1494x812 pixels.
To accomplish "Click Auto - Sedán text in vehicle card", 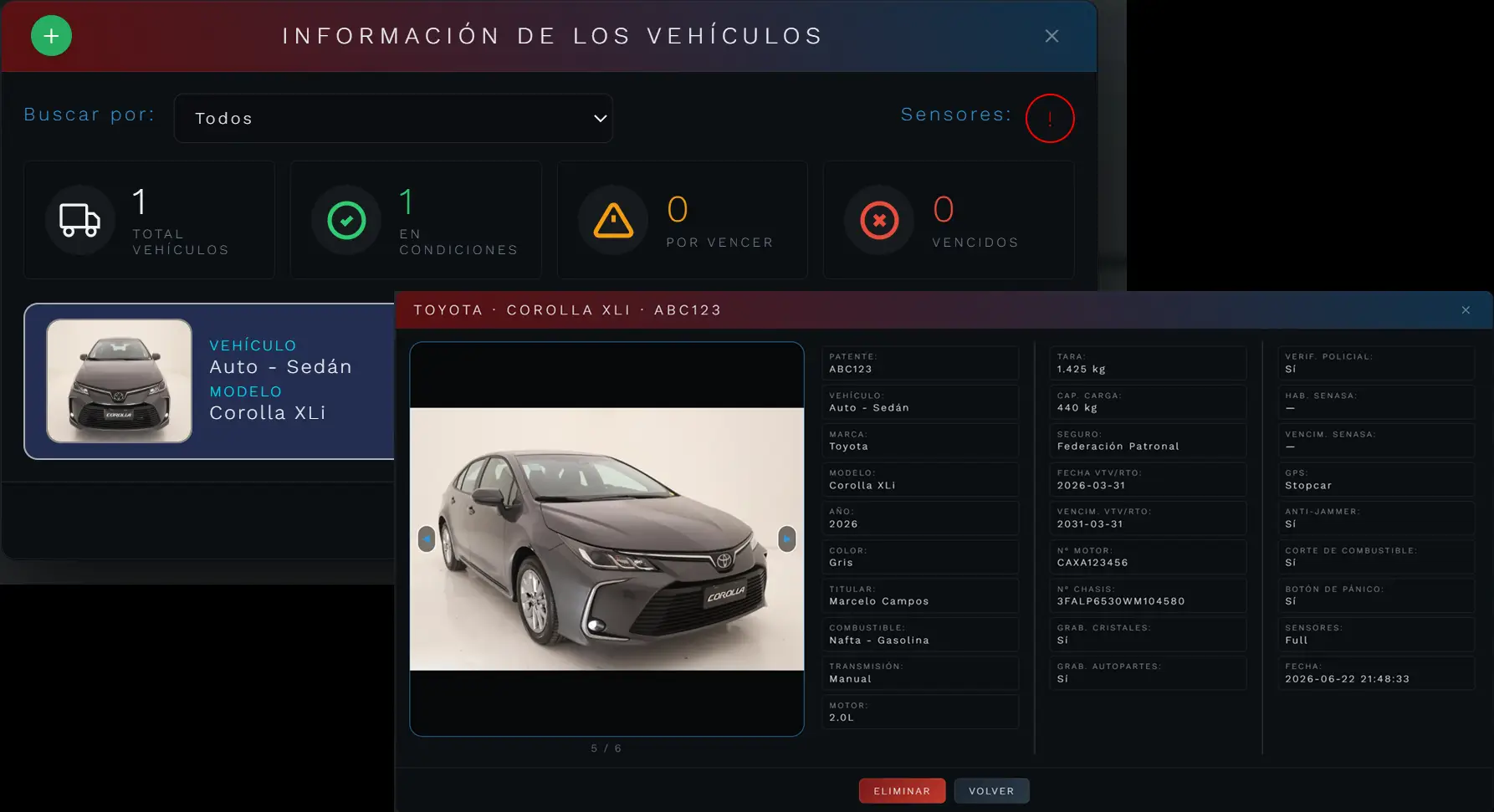I will 280,367.
